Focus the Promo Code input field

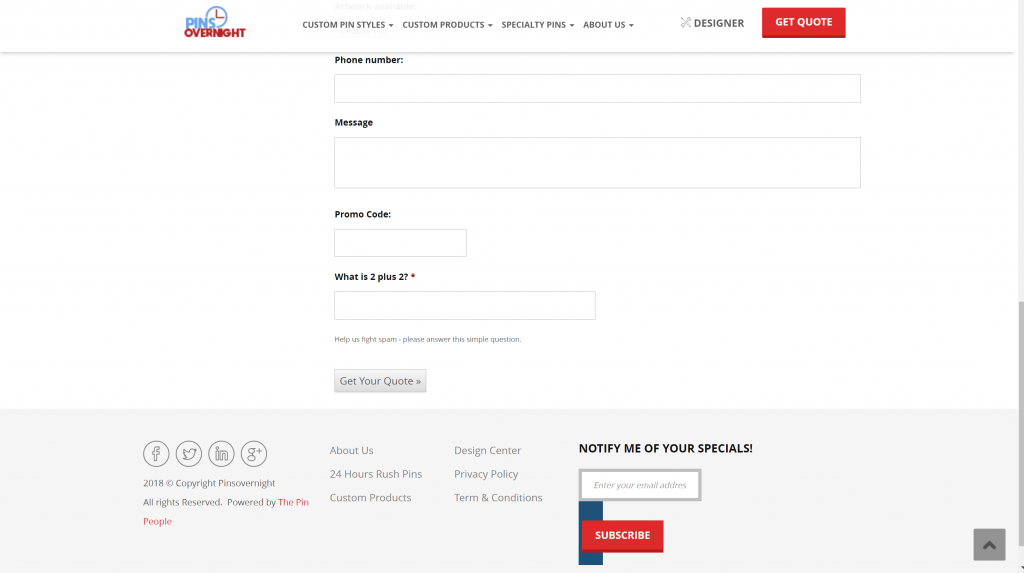coord(400,243)
